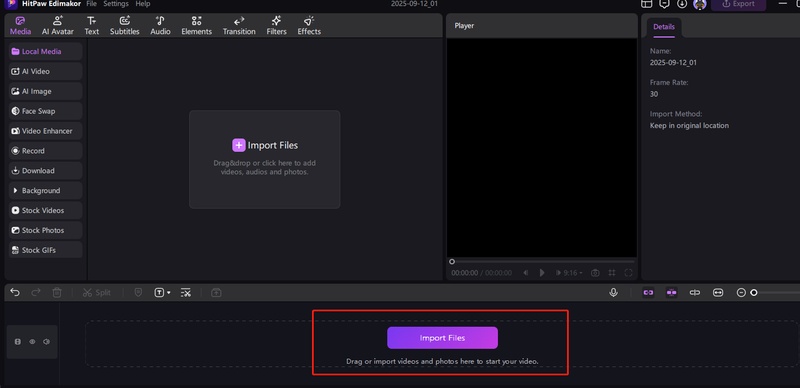Switch to the AI Avatar tab

click(x=58, y=26)
